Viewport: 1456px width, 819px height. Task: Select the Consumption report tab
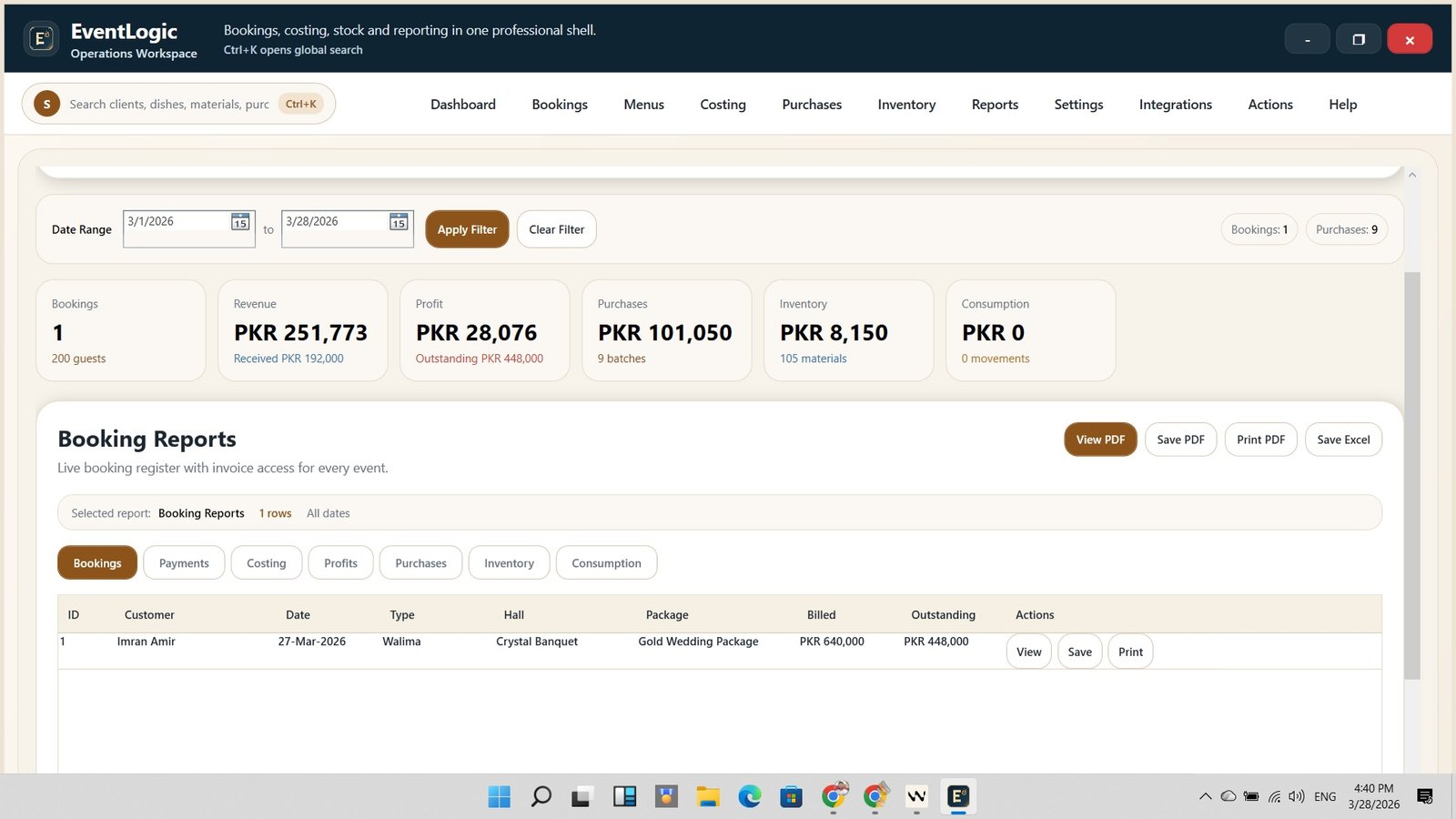pos(606,563)
